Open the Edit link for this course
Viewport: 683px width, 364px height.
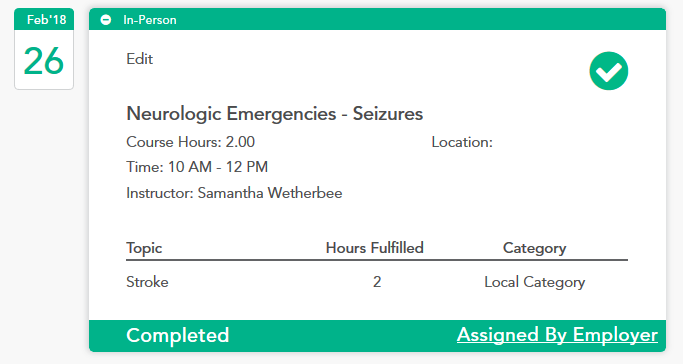[139, 59]
